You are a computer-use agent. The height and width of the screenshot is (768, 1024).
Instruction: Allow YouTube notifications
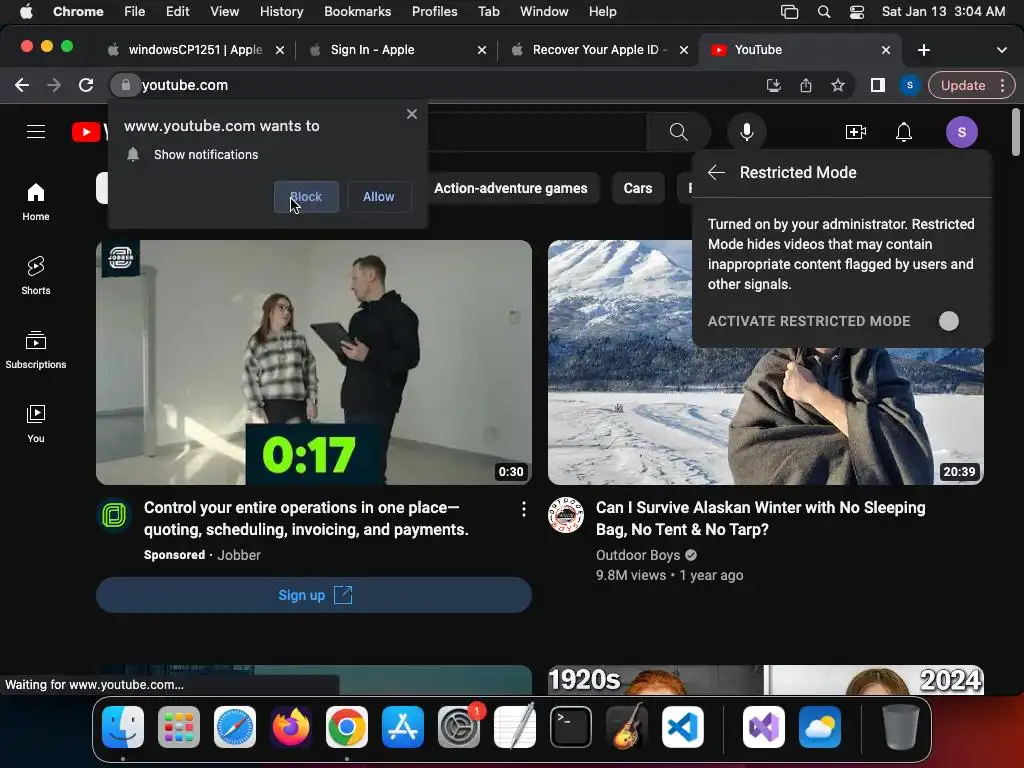pyautogui.click(x=379, y=197)
